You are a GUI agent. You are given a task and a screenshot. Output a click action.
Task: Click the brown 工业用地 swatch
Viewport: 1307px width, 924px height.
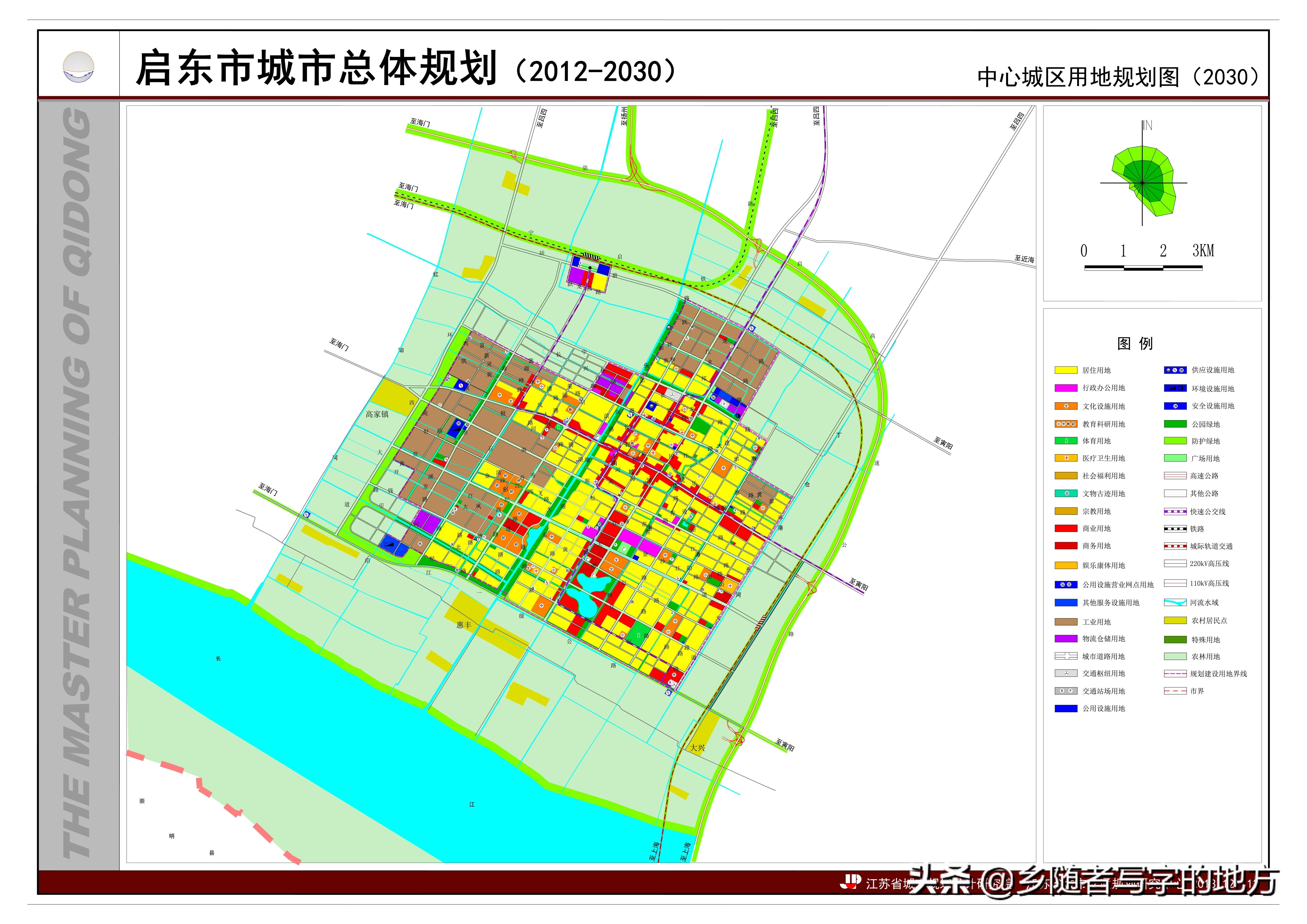tap(1066, 622)
